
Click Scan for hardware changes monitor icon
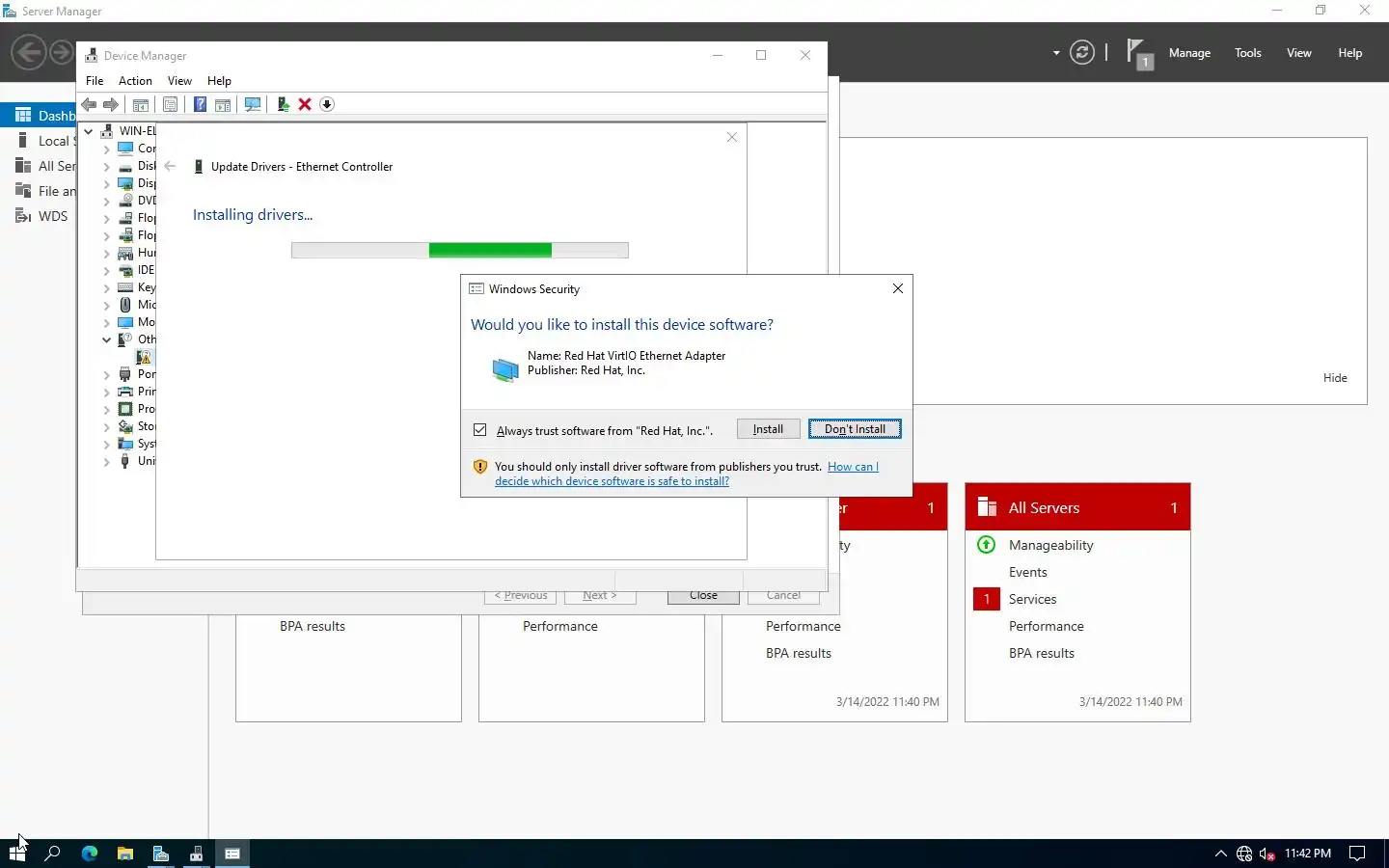click(x=253, y=104)
